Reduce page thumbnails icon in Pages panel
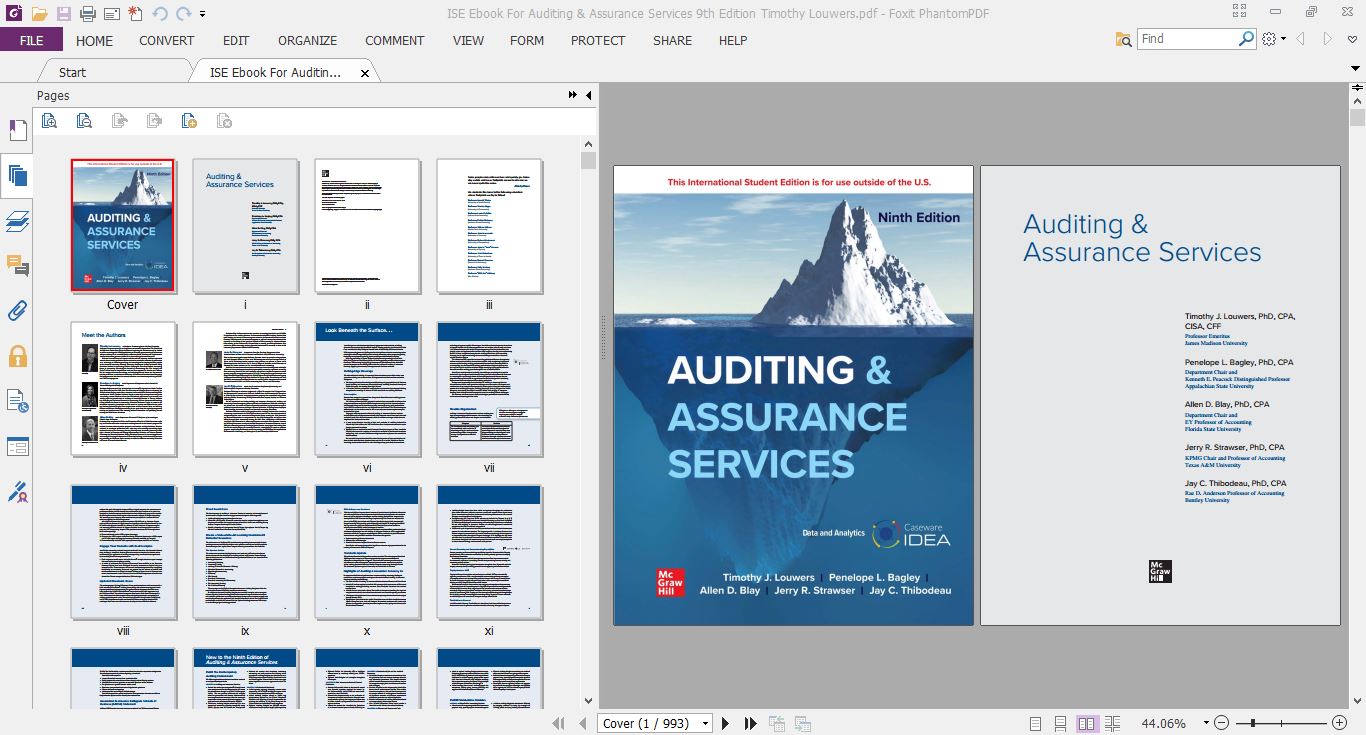This screenshot has height=735, width=1366. point(84,121)
